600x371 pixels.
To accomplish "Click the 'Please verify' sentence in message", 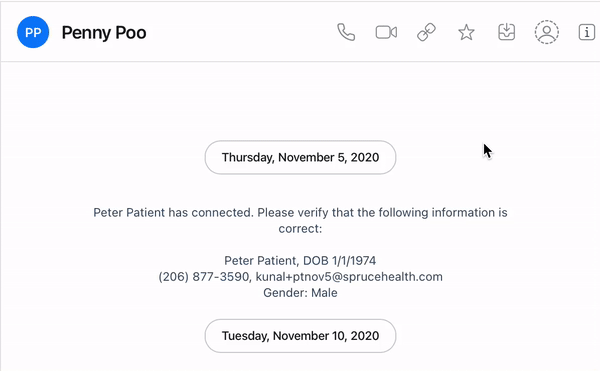I will pos(382,212).
